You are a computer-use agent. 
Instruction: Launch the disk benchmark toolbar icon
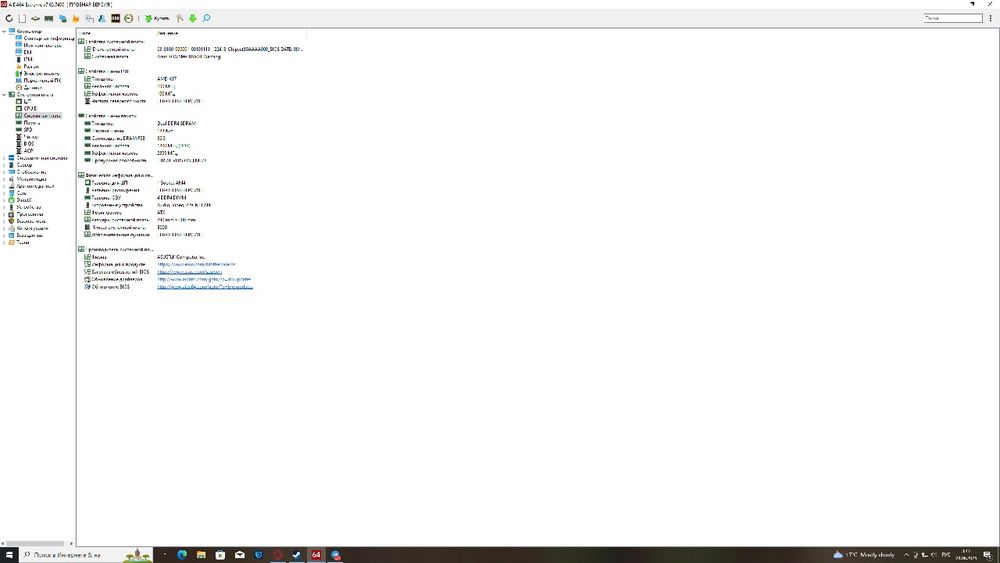36,18
